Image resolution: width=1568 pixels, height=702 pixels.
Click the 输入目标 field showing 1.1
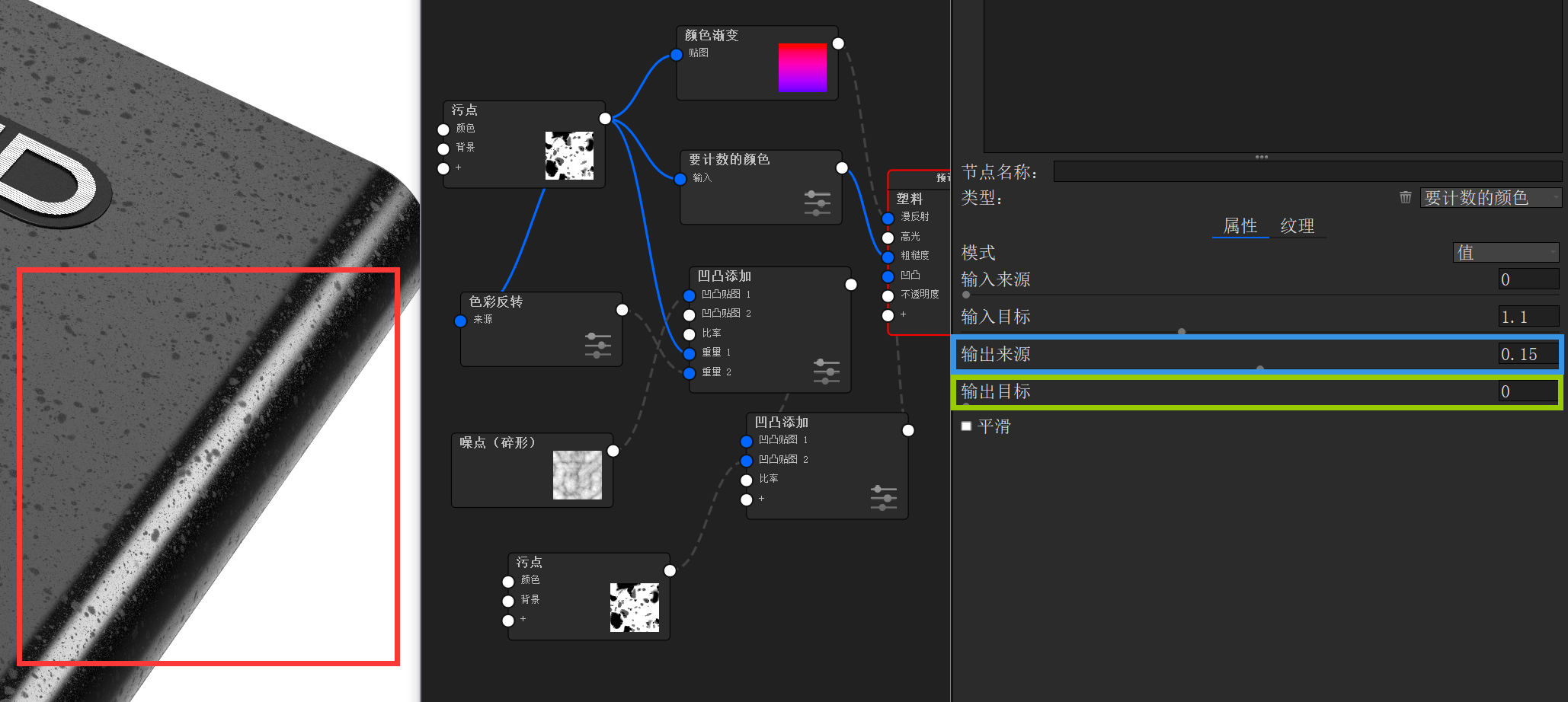point(1528,316)
